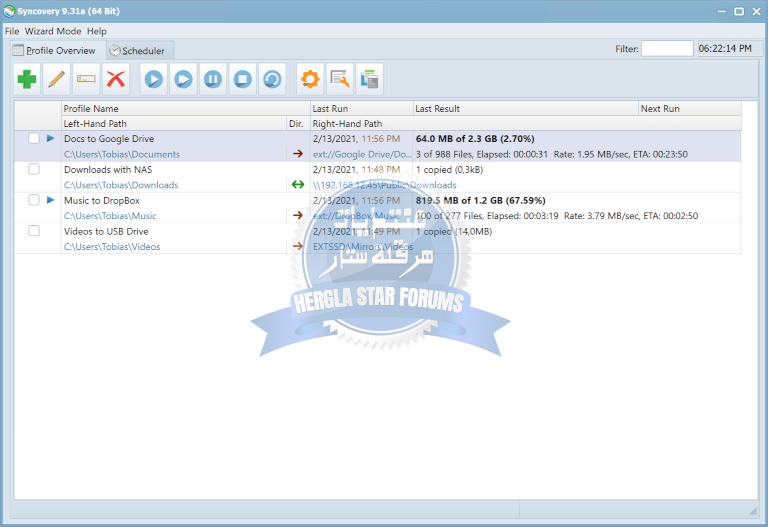The height and width of the screenshot is (527, 768).
Task: Switch to the Scheduler tab
Action: coord(142,50)
